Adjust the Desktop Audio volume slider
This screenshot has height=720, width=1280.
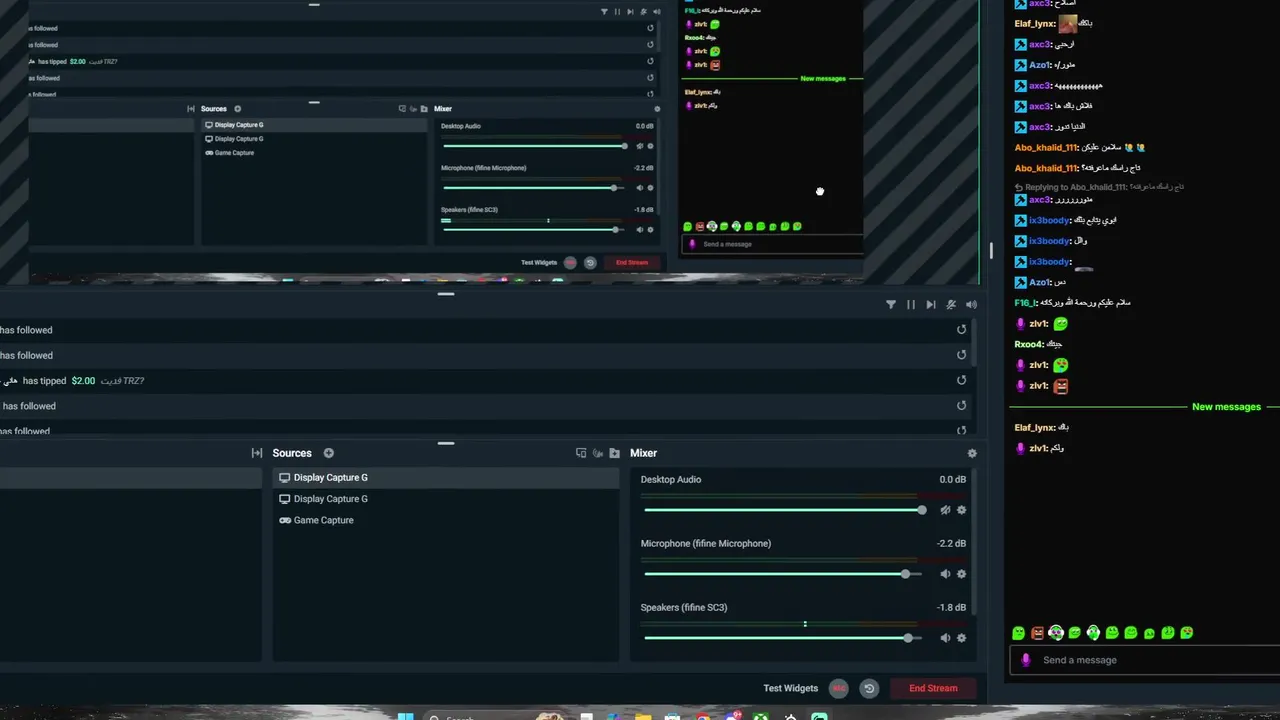785,510
